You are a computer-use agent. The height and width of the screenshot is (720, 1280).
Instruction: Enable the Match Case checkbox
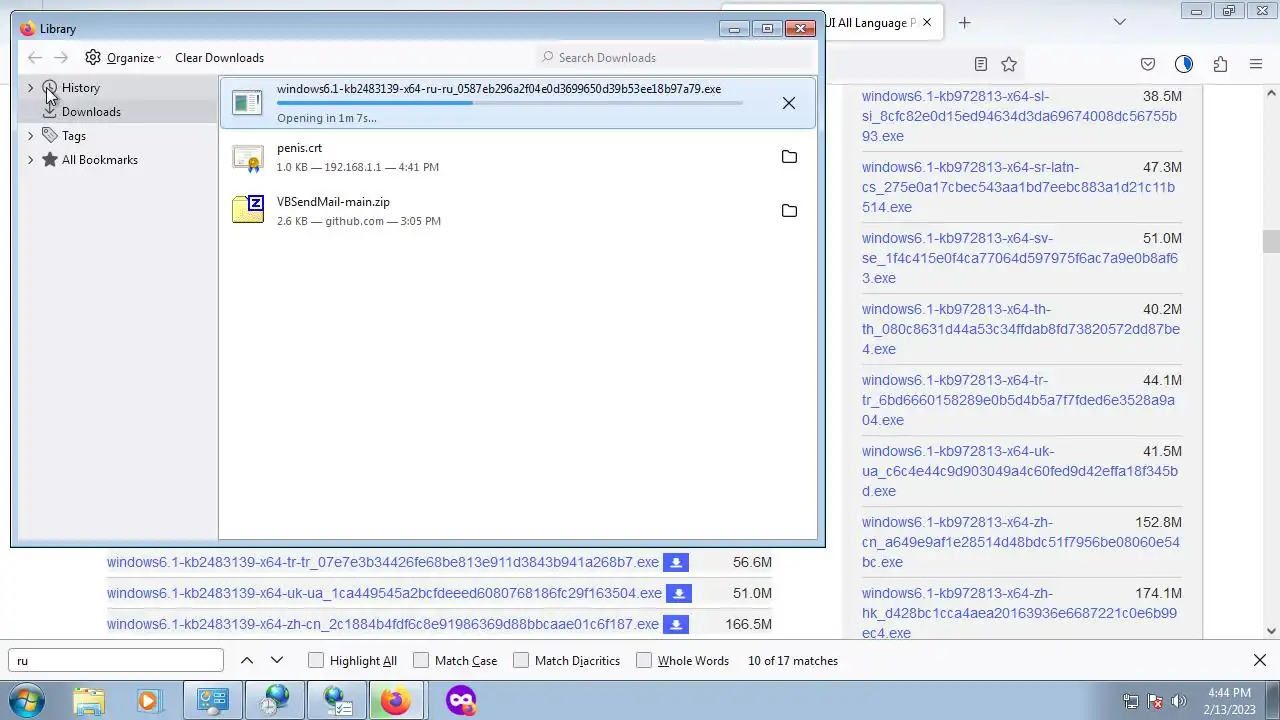tap(421, 660)
